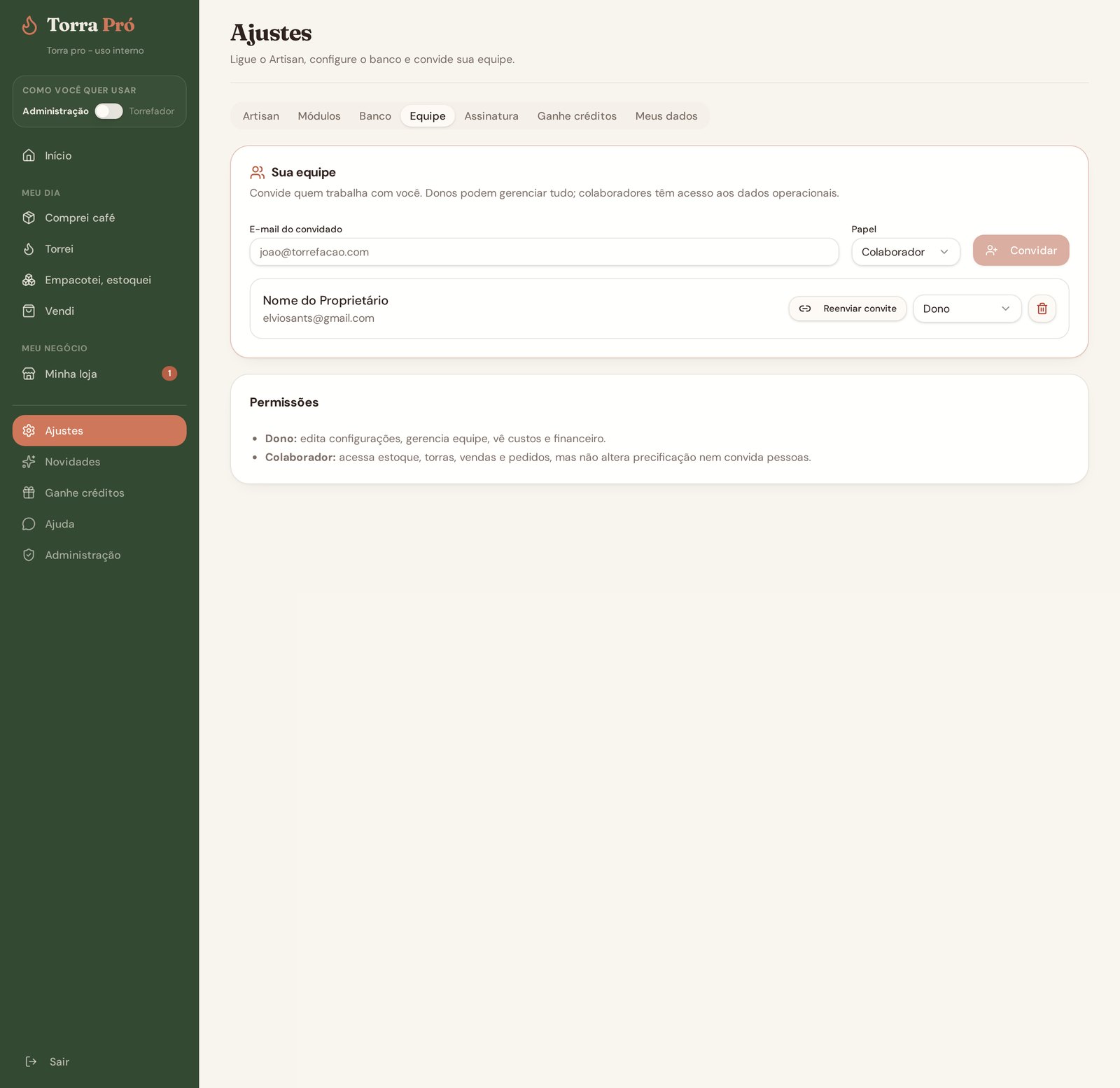This screenshot has height=1088, width=1120.
Task: Click the Ganhe créditos gift icon in sidebar
Action: point(29,493)
